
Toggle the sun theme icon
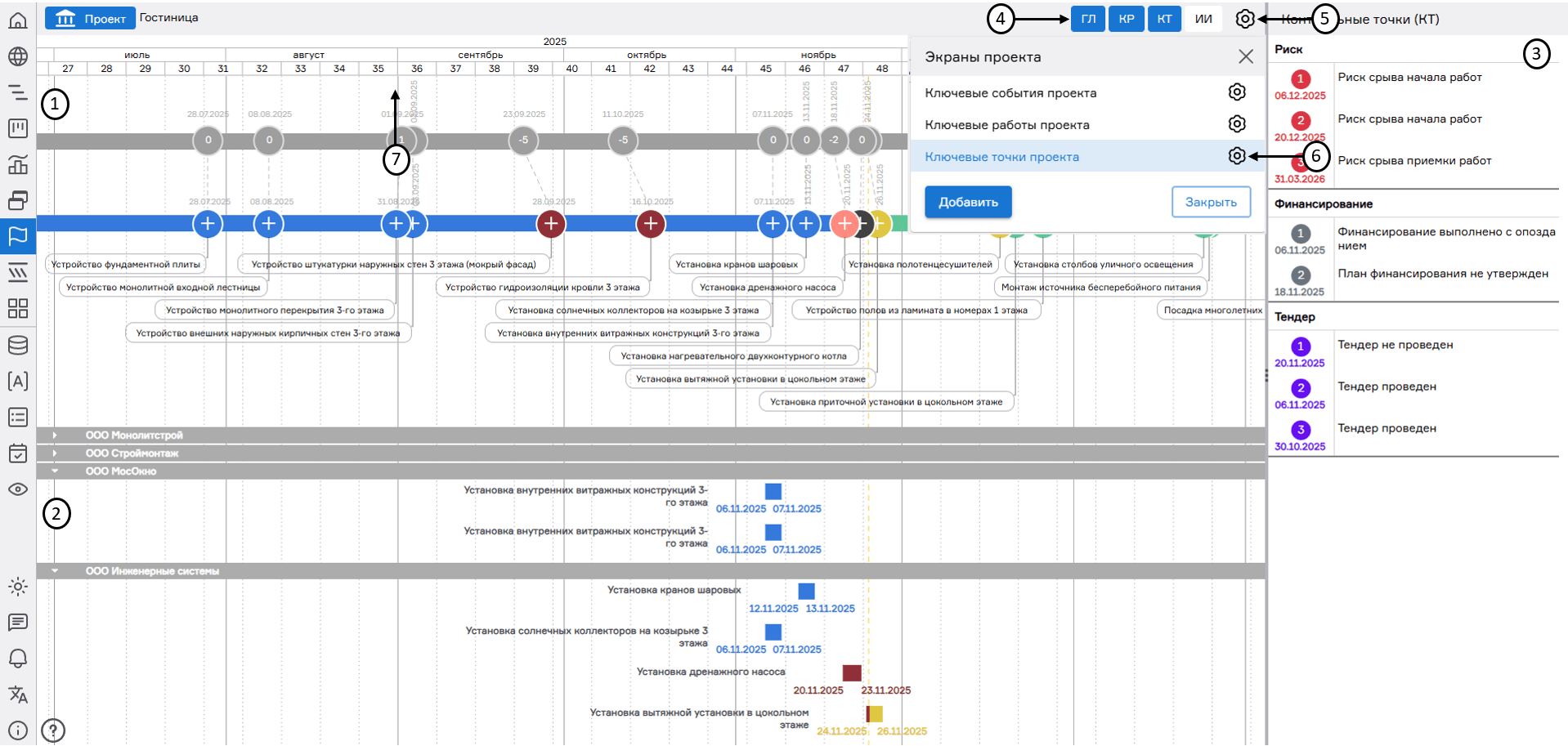tap(18, 587)
